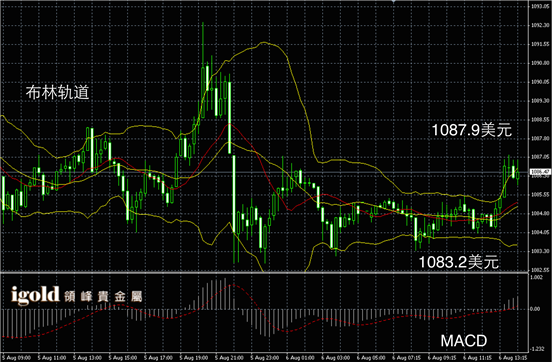Click the MACD 1.002 scale value

coord(537,277)
